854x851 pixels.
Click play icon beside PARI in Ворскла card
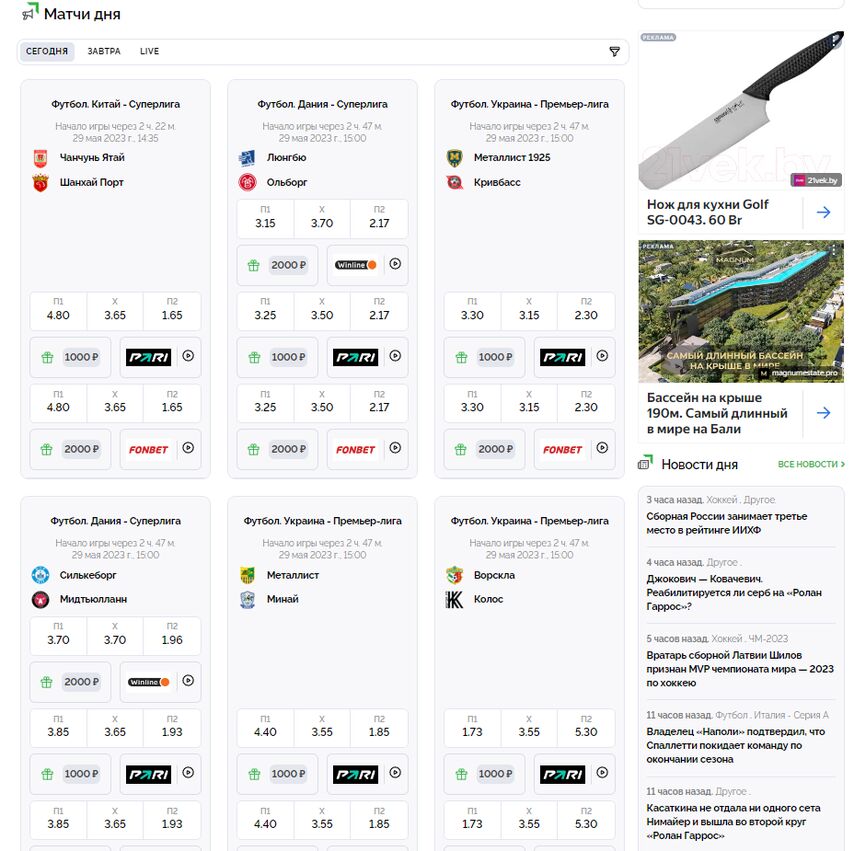[x=602, y=773]
